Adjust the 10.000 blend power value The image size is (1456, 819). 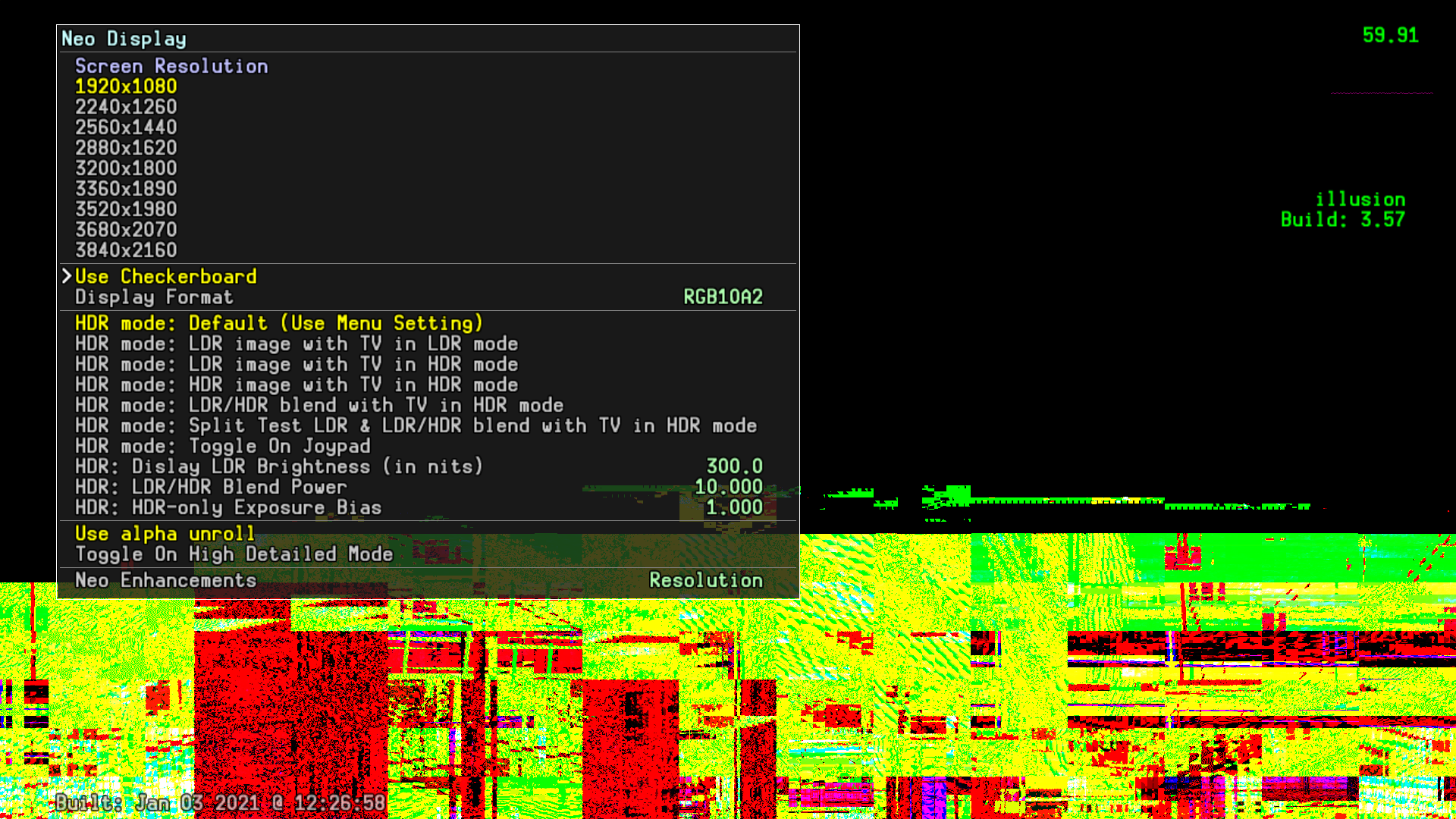[x=729, y=487]
